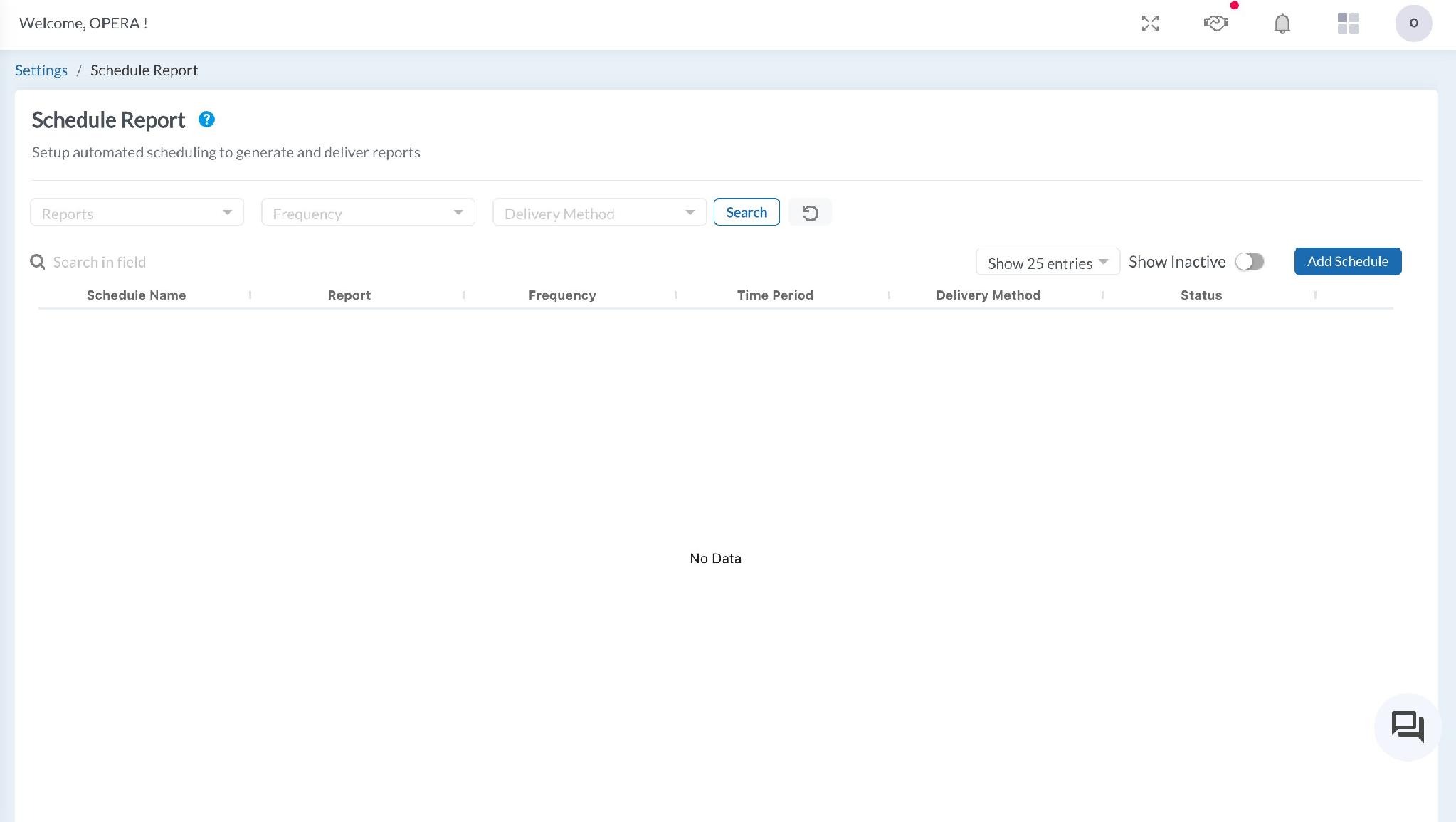
Task: Go to Settings breadcrumb link
Action: [41, 70]
